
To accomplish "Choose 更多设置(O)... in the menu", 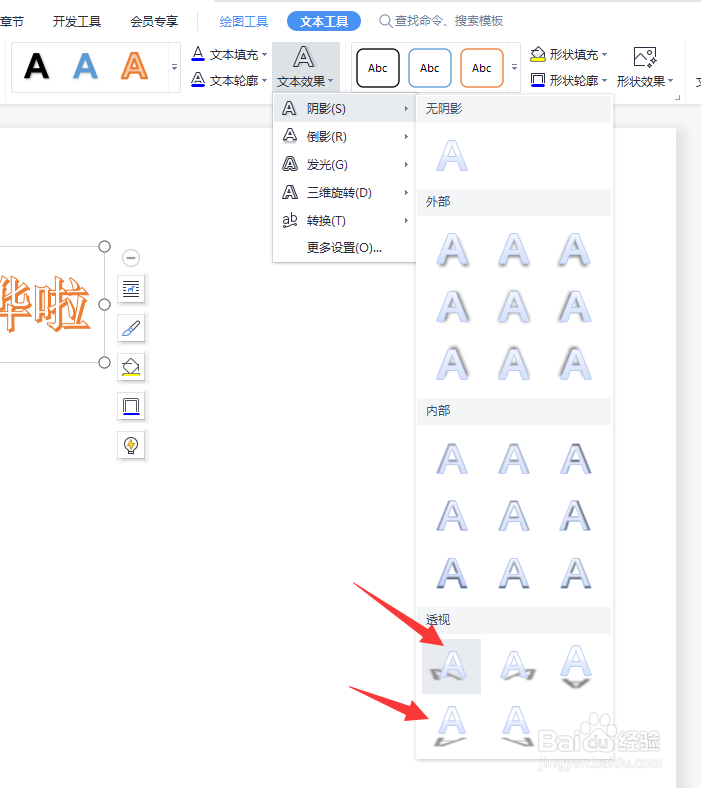I will tap(345, 248).
